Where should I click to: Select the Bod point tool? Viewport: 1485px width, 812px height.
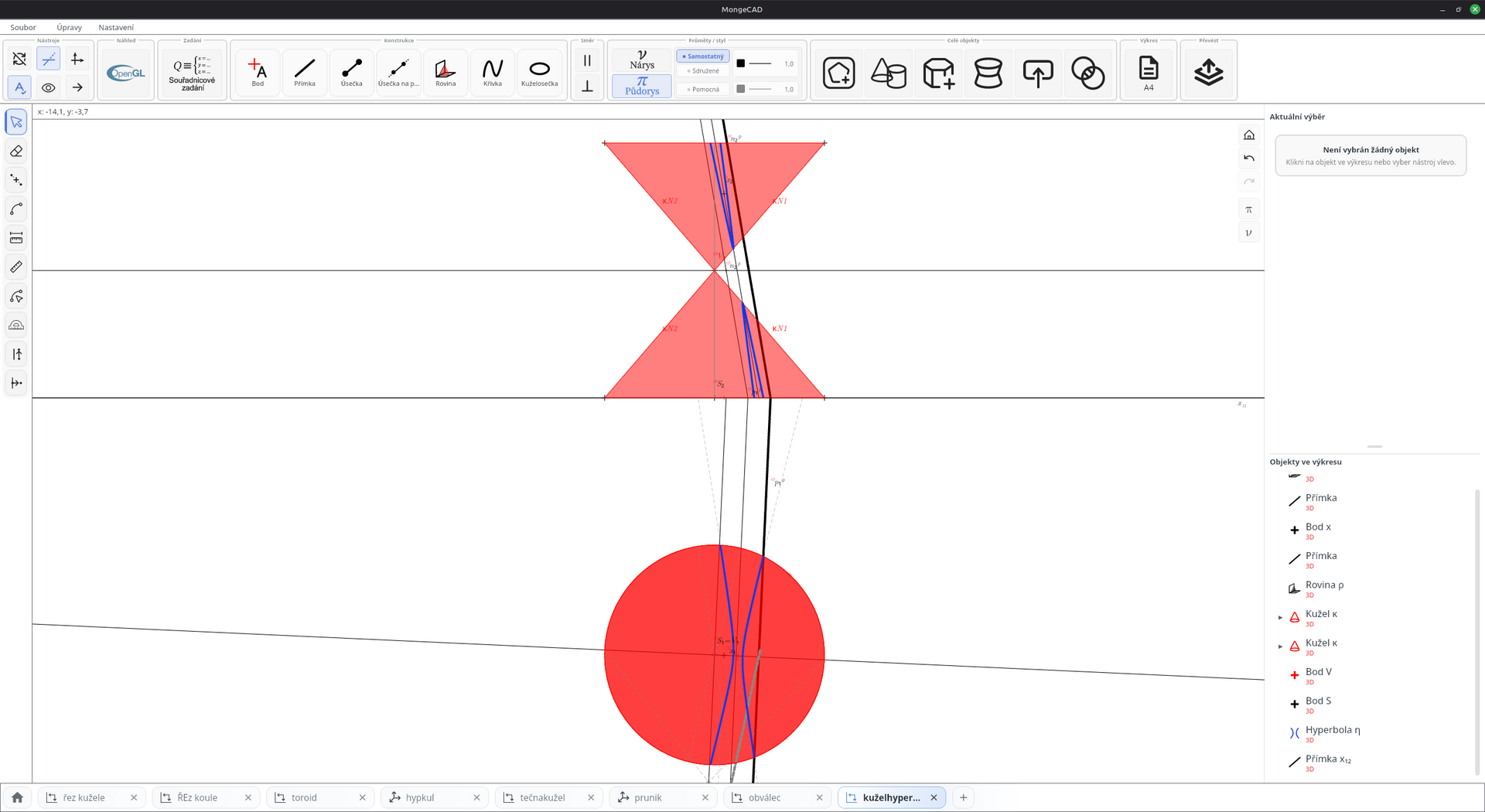(x=258, y=72)
